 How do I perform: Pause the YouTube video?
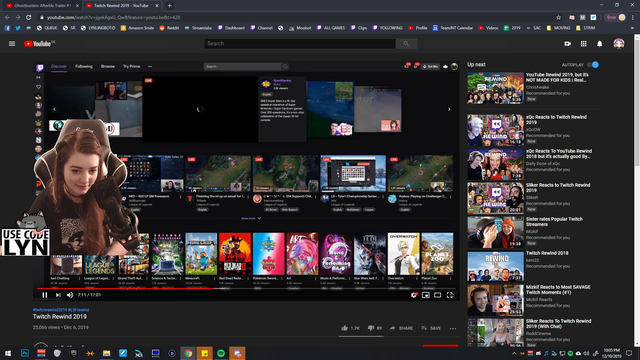click(x=45, y=295)
